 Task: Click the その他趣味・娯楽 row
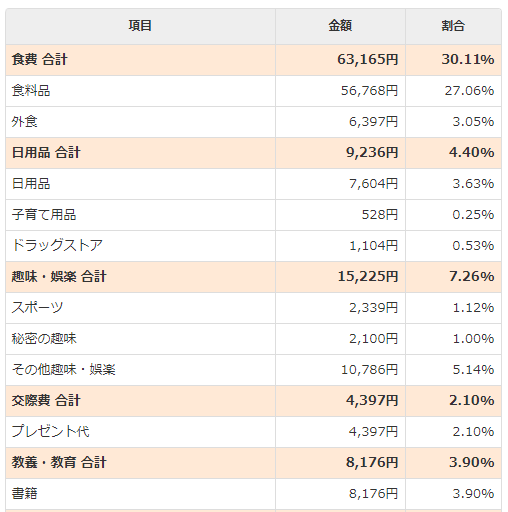[253, 370]
